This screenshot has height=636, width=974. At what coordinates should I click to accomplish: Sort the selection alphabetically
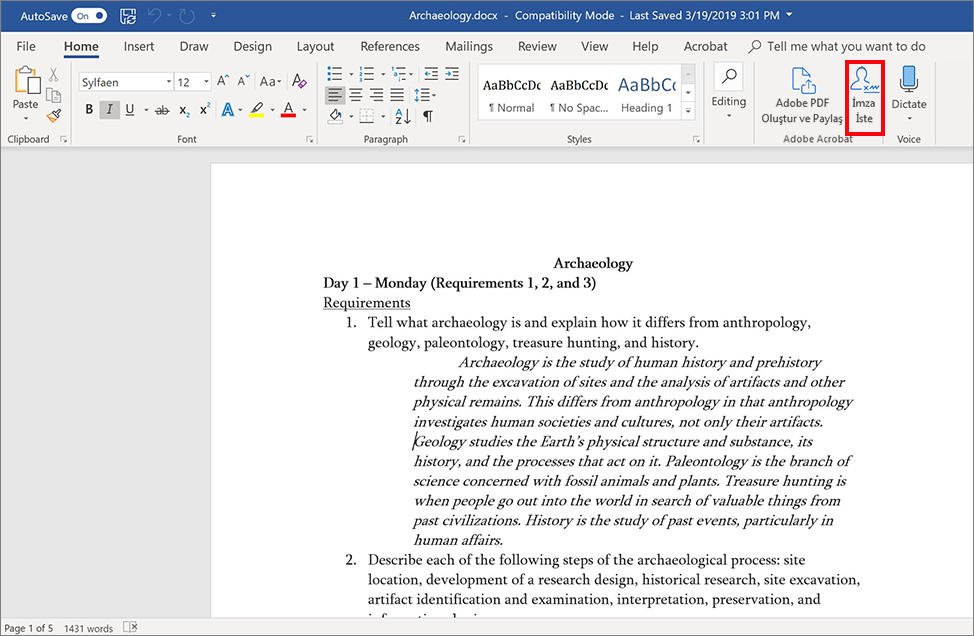[x=403, y=116]
